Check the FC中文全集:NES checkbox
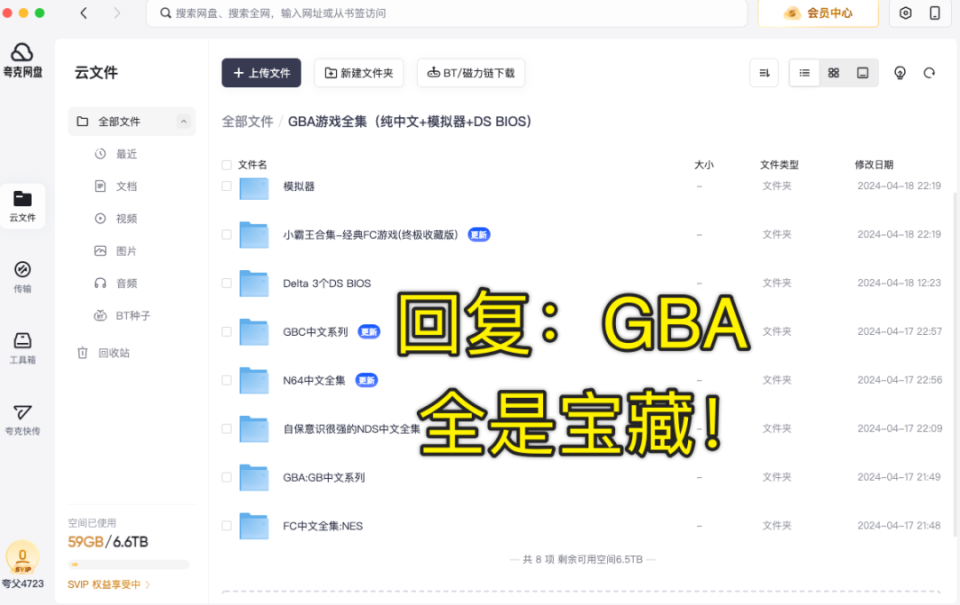Viewport: 960px width, 605px height. point(227,525)
